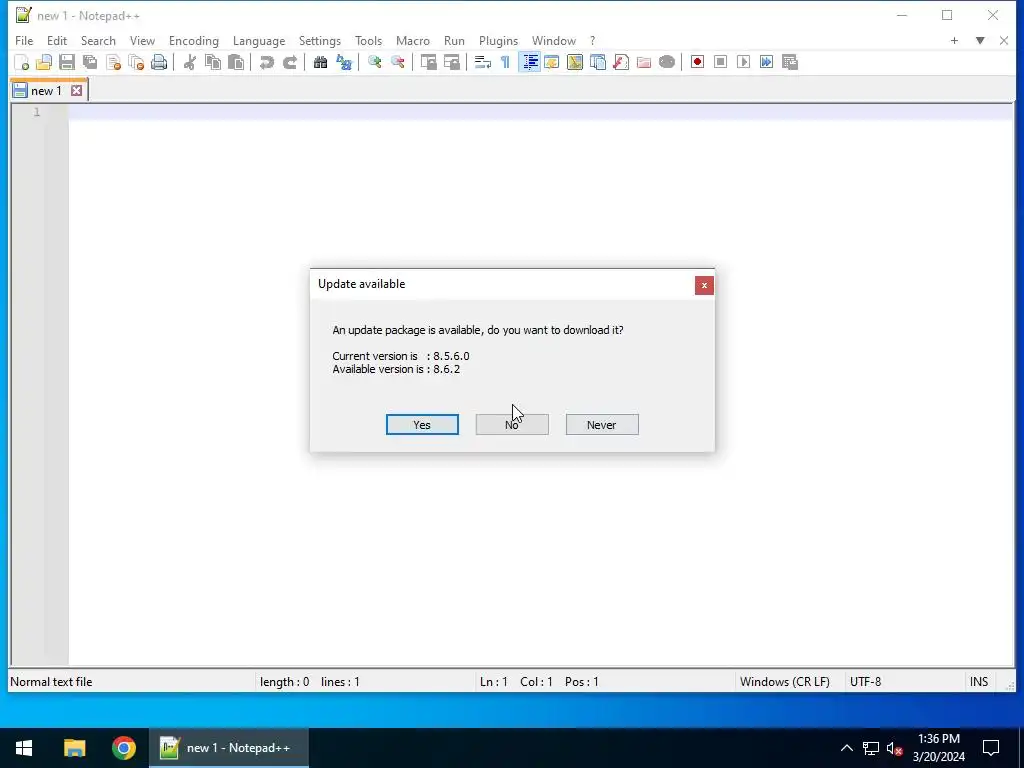Toggle the file Monitoring eye icon

[667, 62]
